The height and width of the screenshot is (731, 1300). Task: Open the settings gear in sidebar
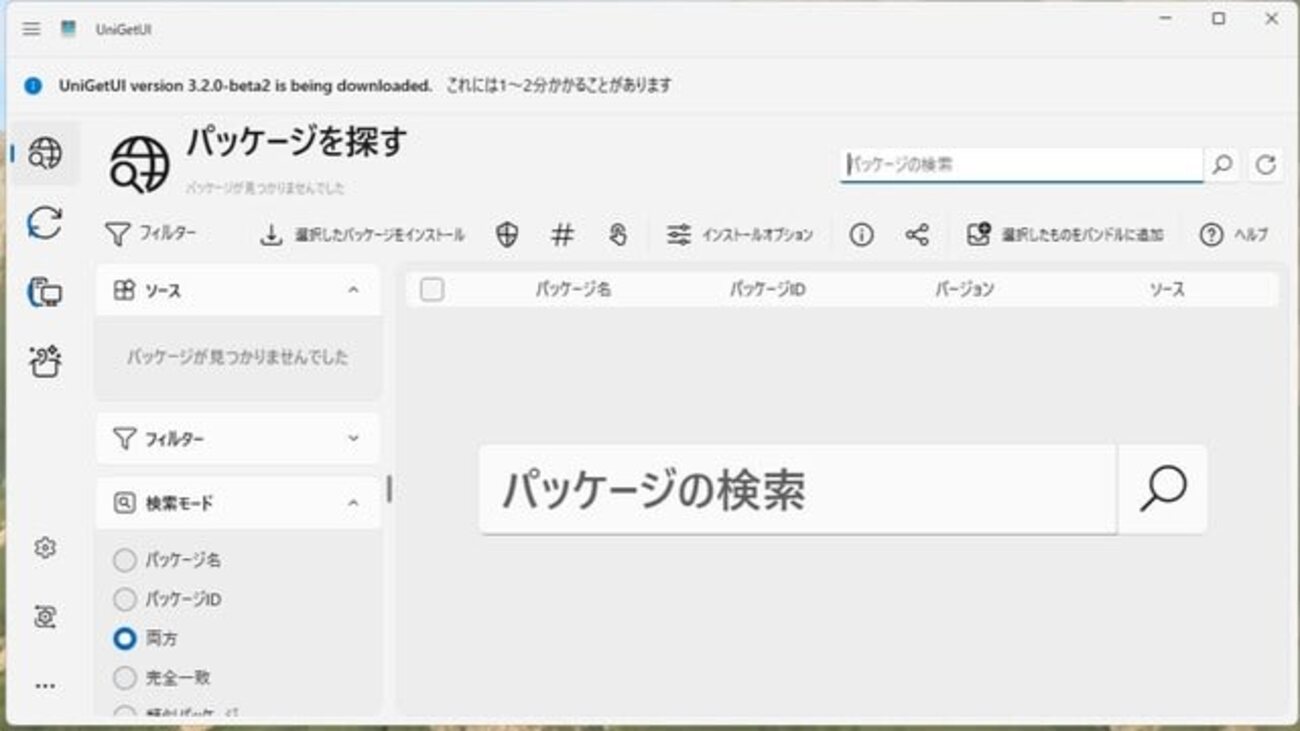(45, 548)
